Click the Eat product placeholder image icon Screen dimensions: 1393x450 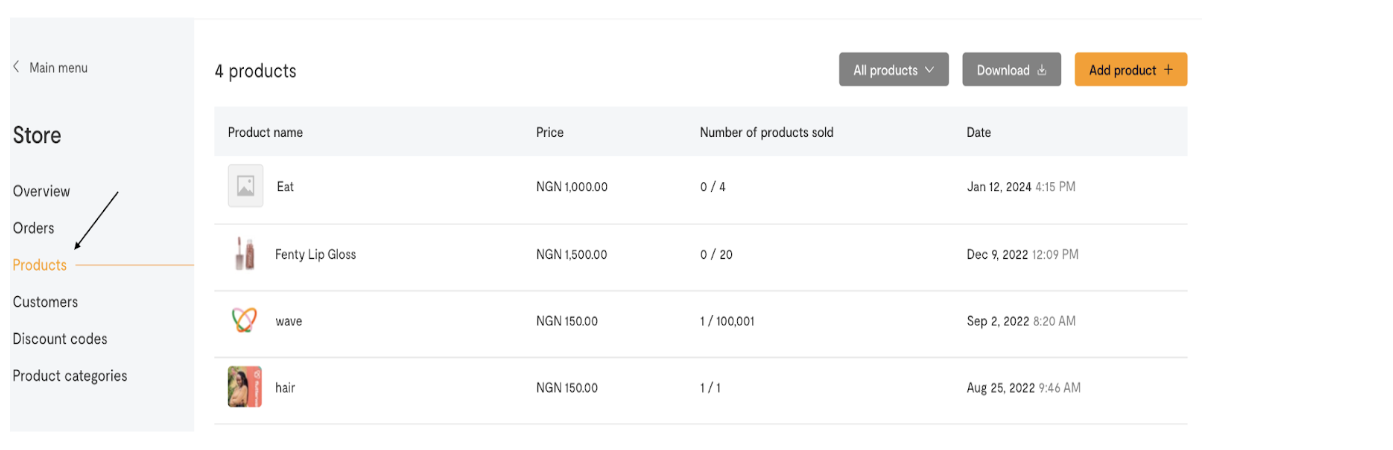click(245, 186)
